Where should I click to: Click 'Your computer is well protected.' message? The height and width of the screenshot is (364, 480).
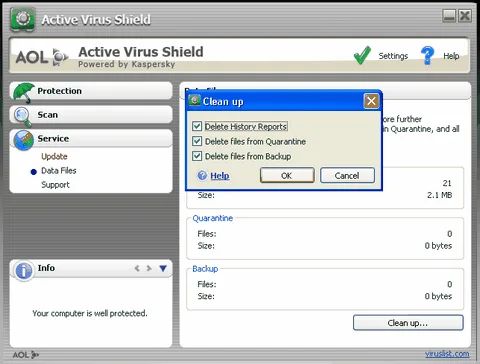(90, 313)
